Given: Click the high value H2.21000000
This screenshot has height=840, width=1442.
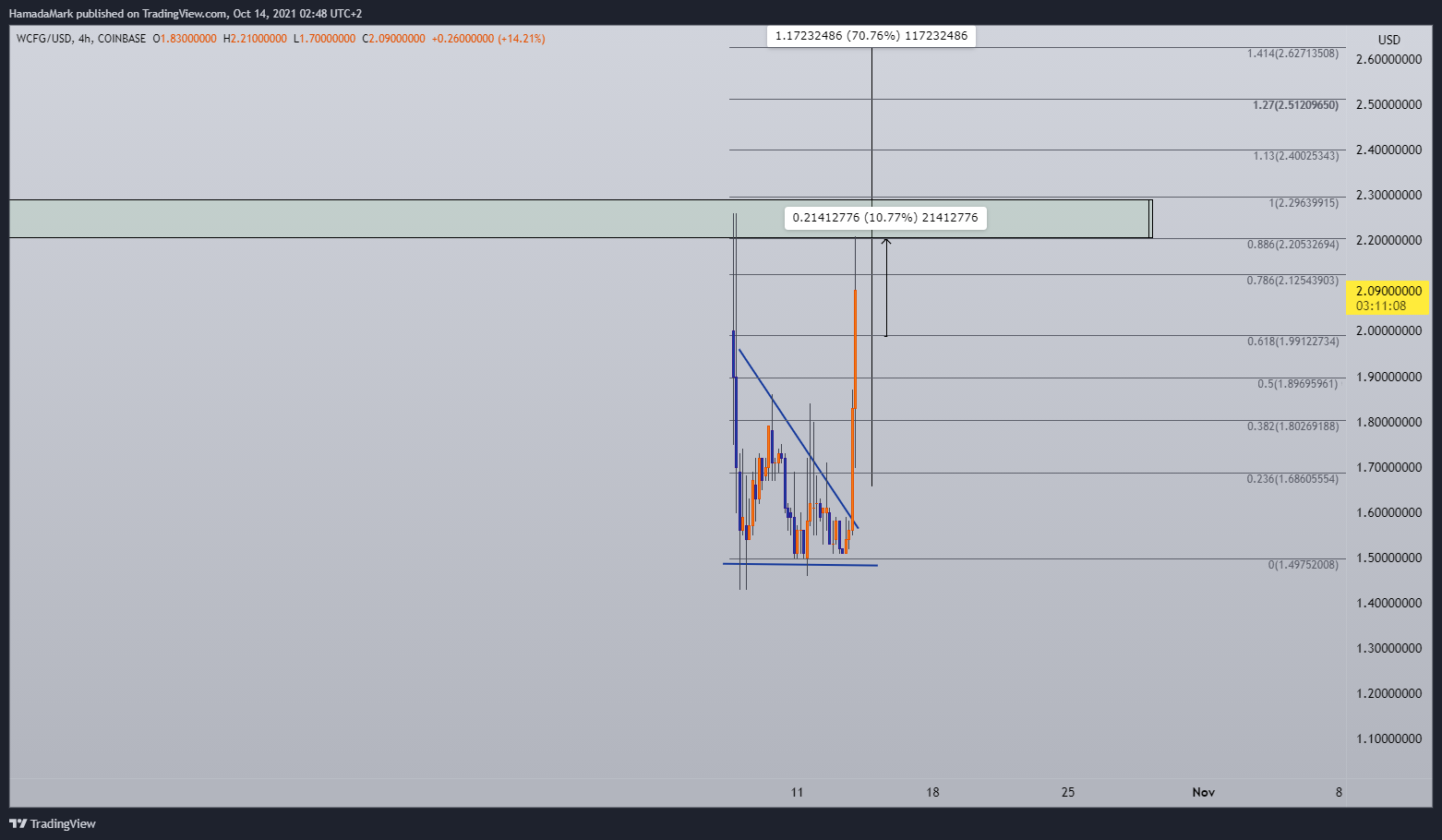Looking at the screenshot, I should pyautogui.click(x=255, y=39).
